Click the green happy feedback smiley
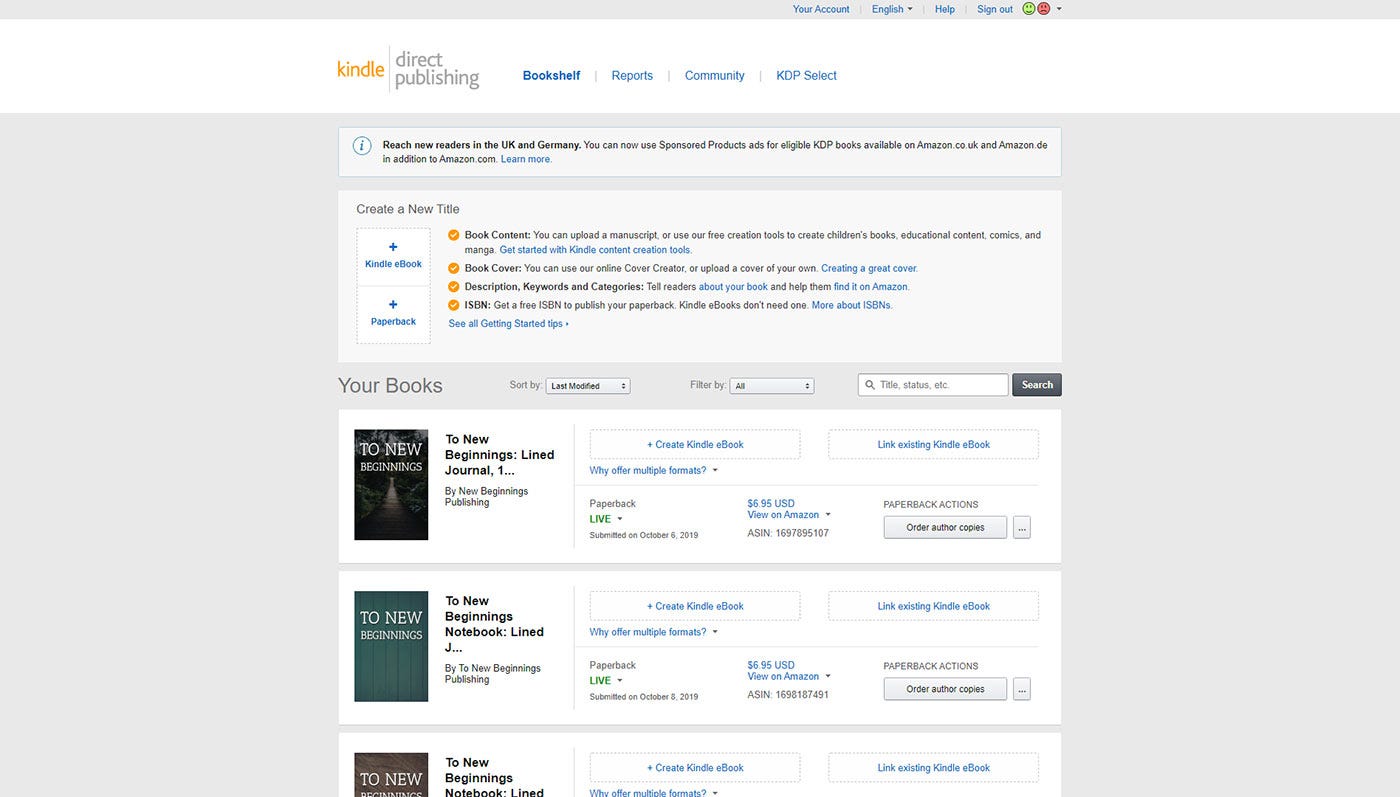The height and width of the screenshot is (797, 1400). [x=1029, y=9]
